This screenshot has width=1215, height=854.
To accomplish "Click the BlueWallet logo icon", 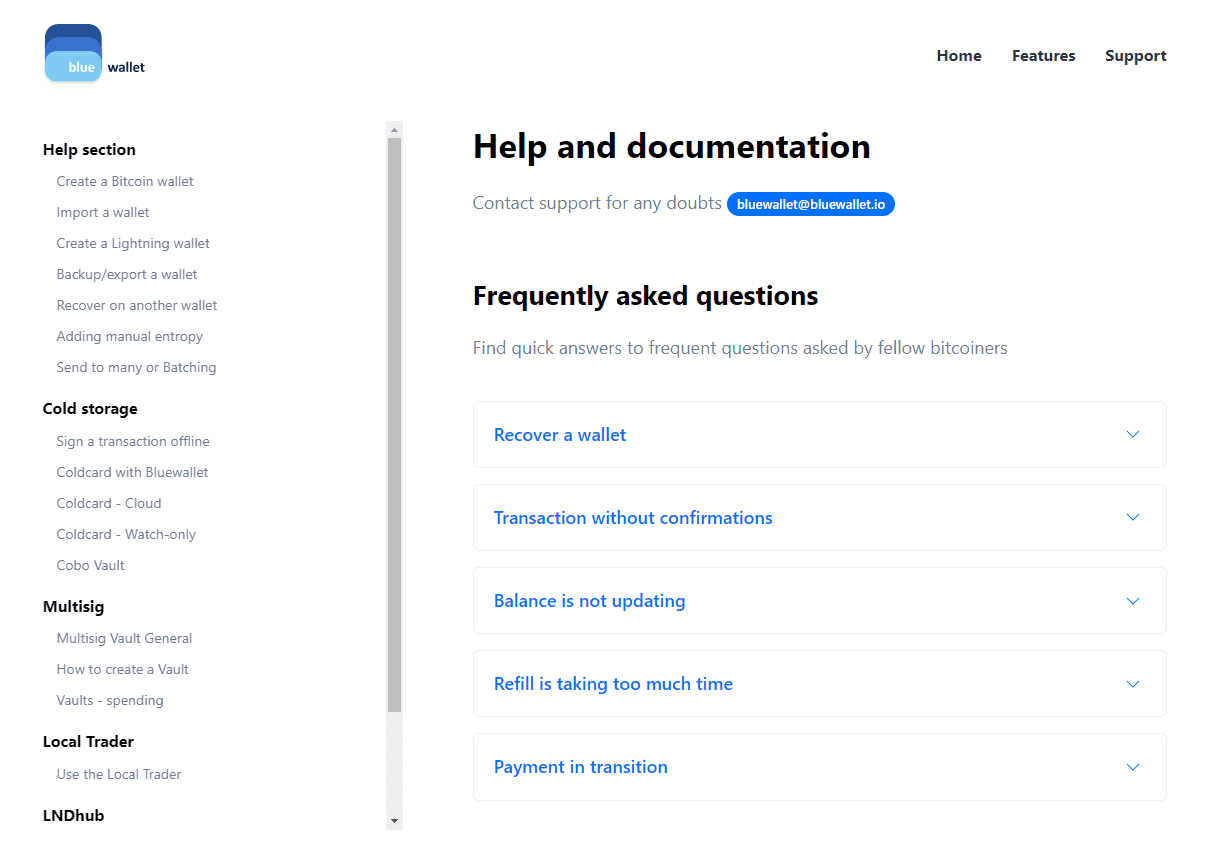I will [73, 53].
